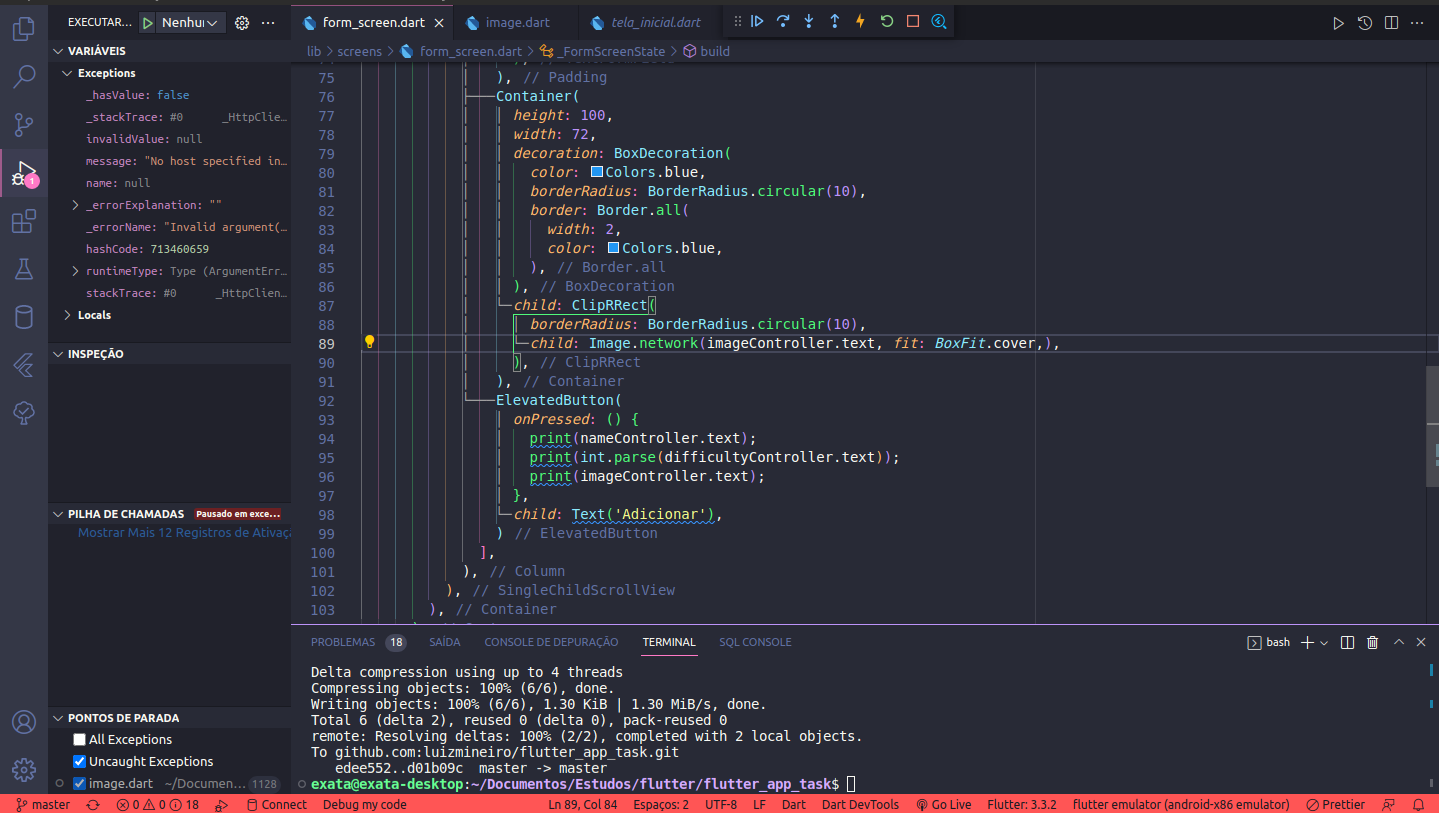Collapse the VARIÁVEIS section

point(57,51)
